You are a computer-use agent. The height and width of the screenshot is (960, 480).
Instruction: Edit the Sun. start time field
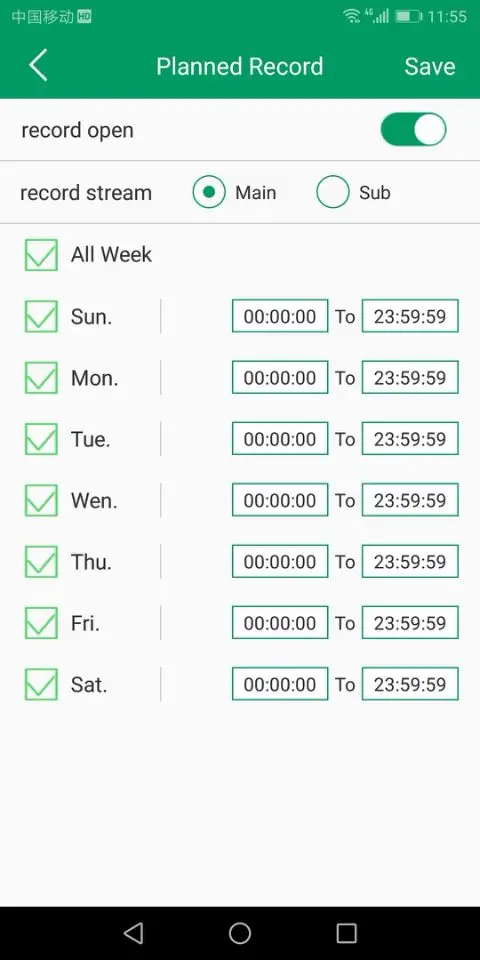coord(280,316)
